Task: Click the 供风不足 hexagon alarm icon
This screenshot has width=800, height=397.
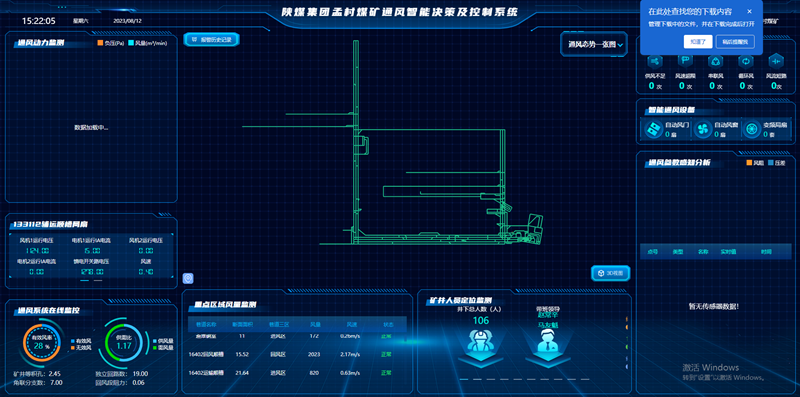Action: tap(655, 61)
